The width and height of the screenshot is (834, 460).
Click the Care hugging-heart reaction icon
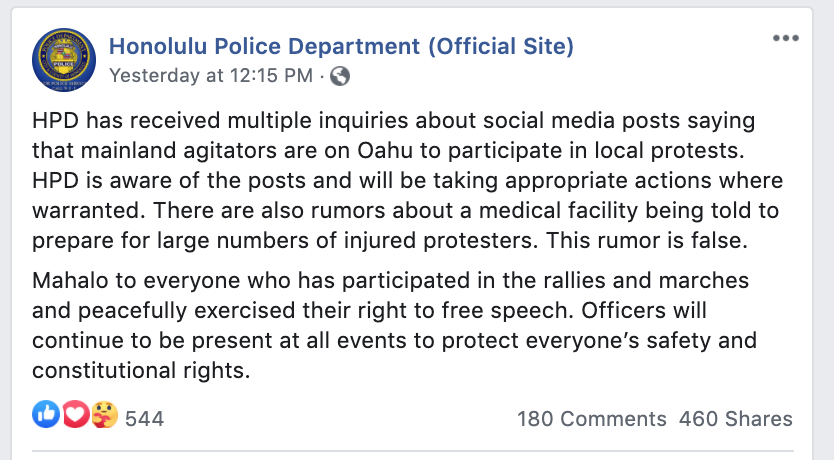[x=104, y=414]
